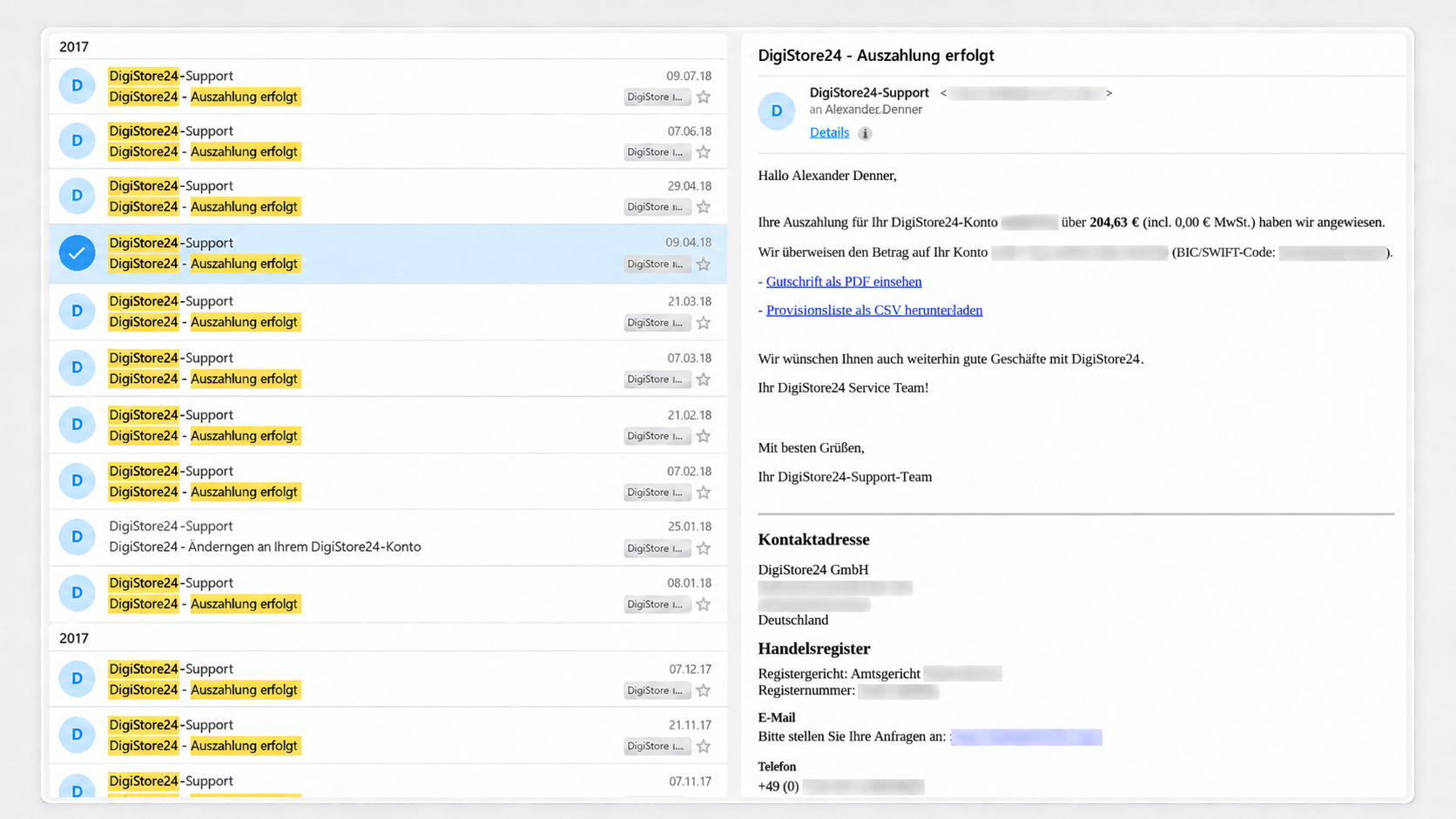Click the date 09.07.18 in the list

[689, 76]
